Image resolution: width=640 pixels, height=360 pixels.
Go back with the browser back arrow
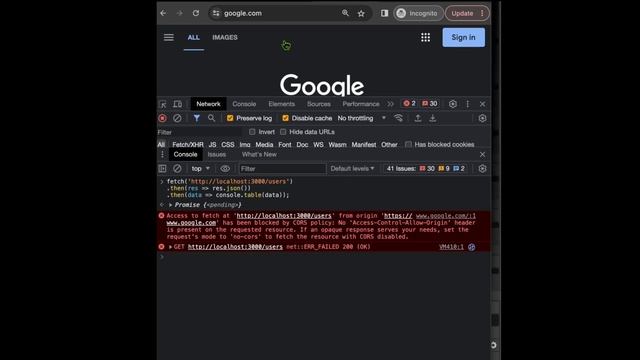click(x=163, y=13)
